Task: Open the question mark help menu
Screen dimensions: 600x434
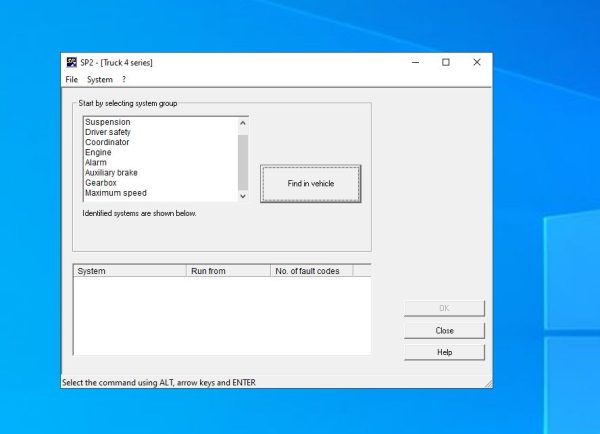Action: point(124,80)
